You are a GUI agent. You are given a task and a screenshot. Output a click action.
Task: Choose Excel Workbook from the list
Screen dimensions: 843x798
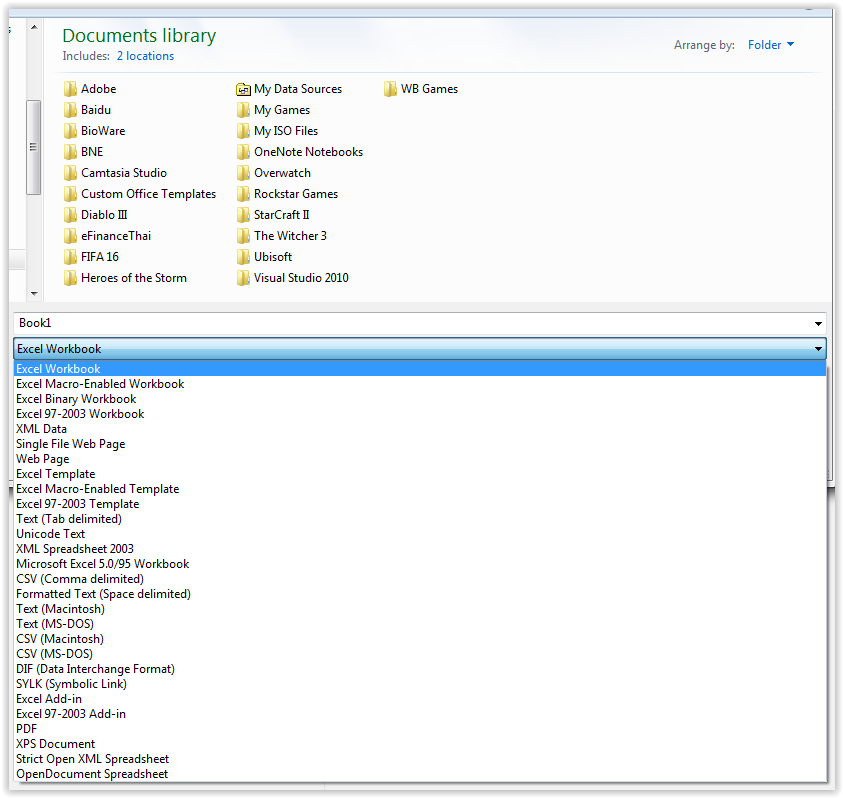[x=419, y=369]
